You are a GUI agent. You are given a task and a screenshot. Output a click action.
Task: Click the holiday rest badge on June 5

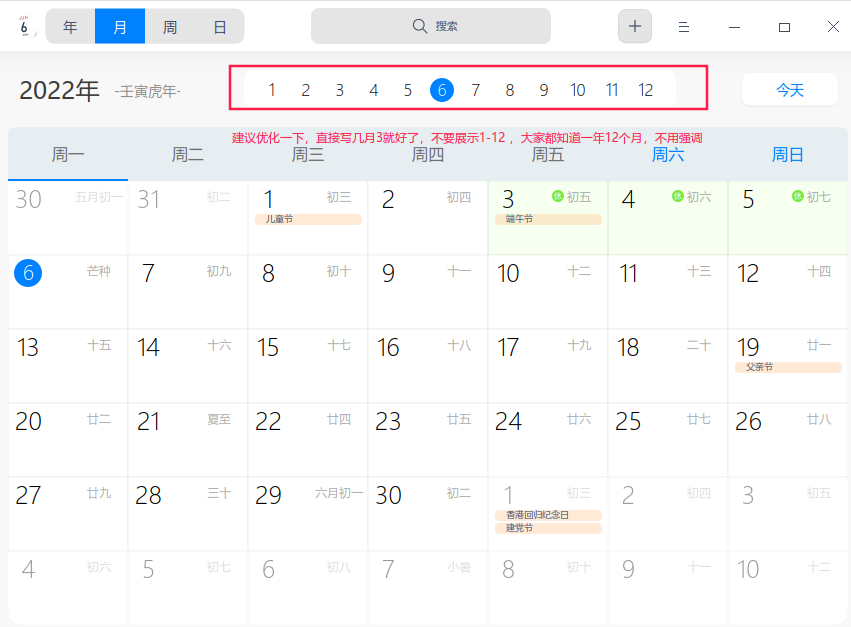point(797,196)
